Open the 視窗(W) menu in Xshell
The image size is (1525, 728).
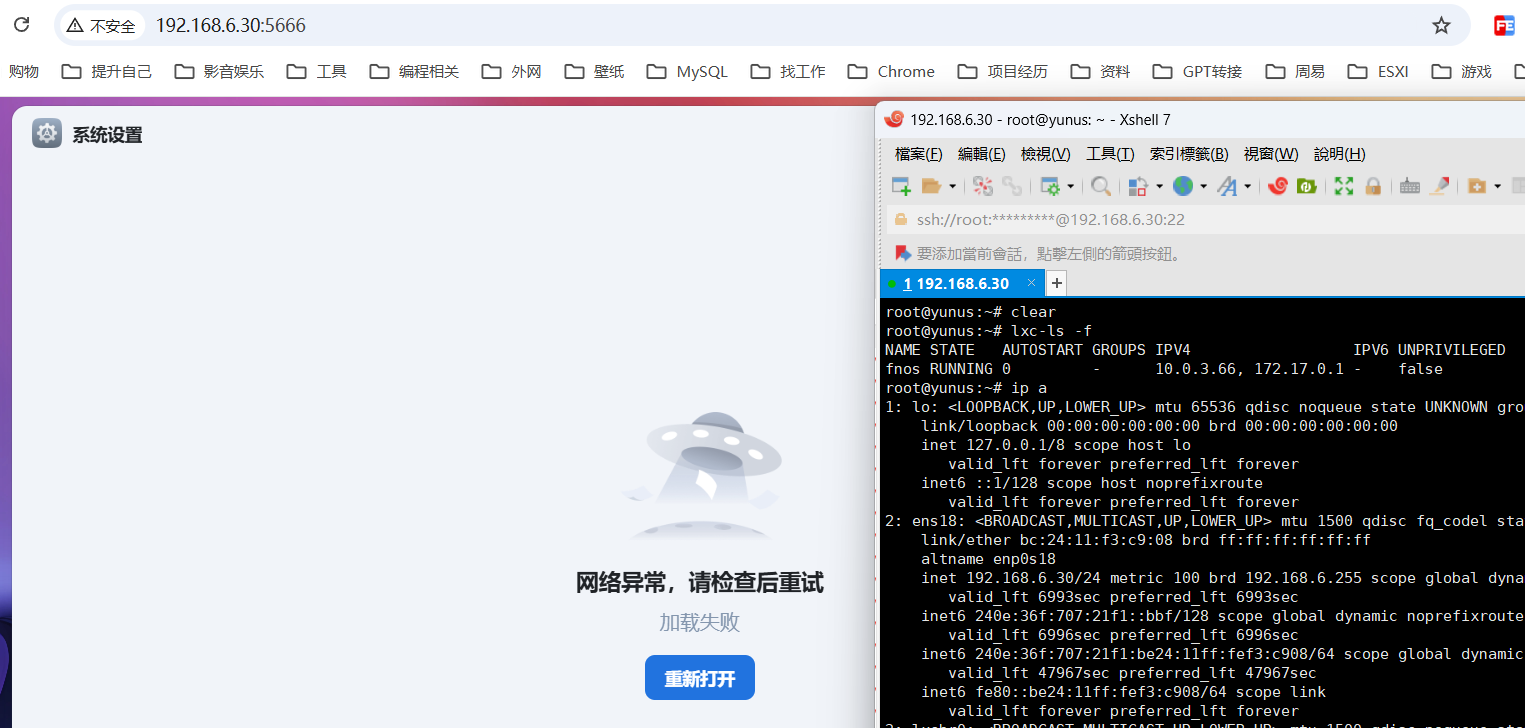point(1271,154)
